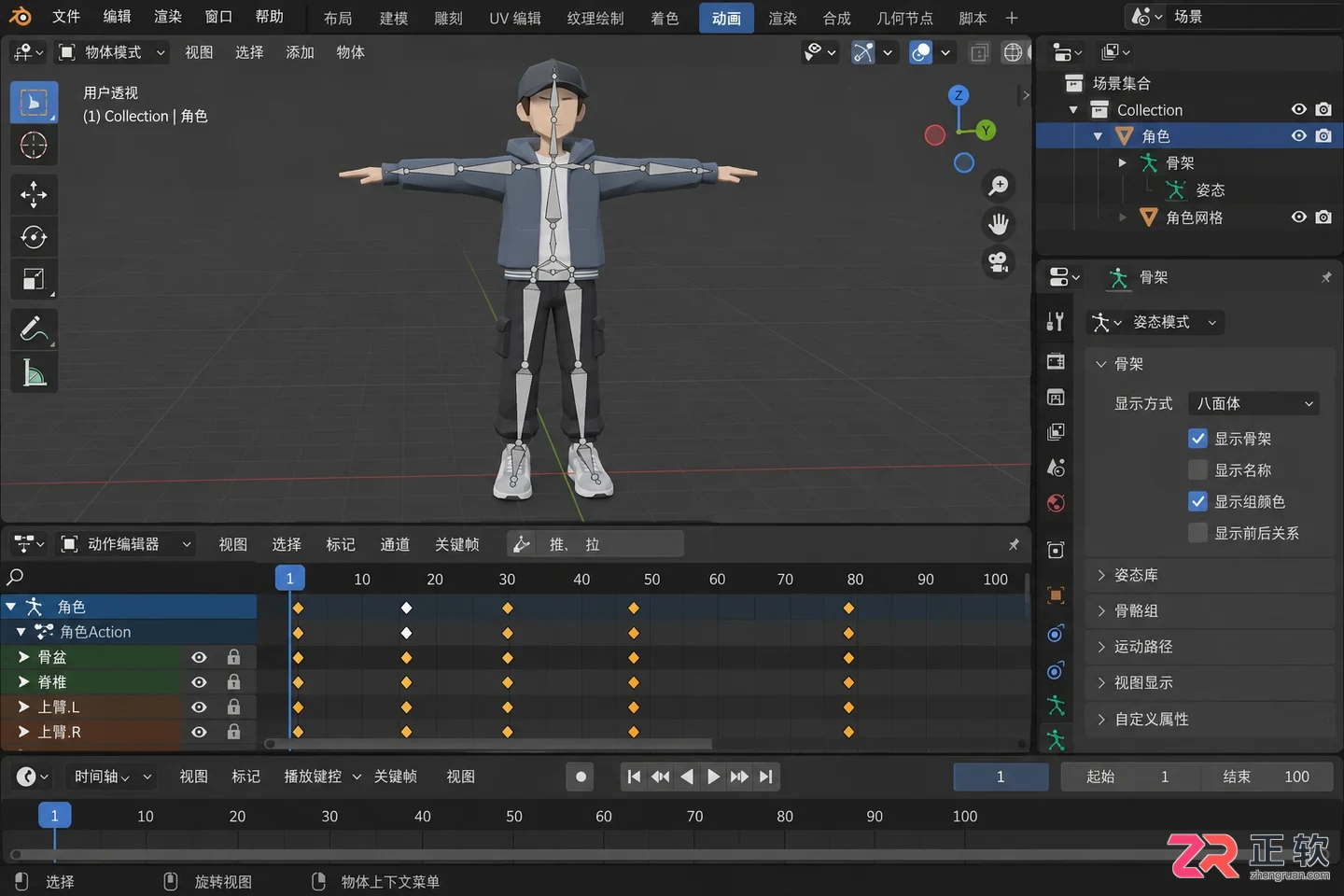The width and height of the screenshot is (1344, 896).
Task: Play the animation forward
Action: coord(713,777)
